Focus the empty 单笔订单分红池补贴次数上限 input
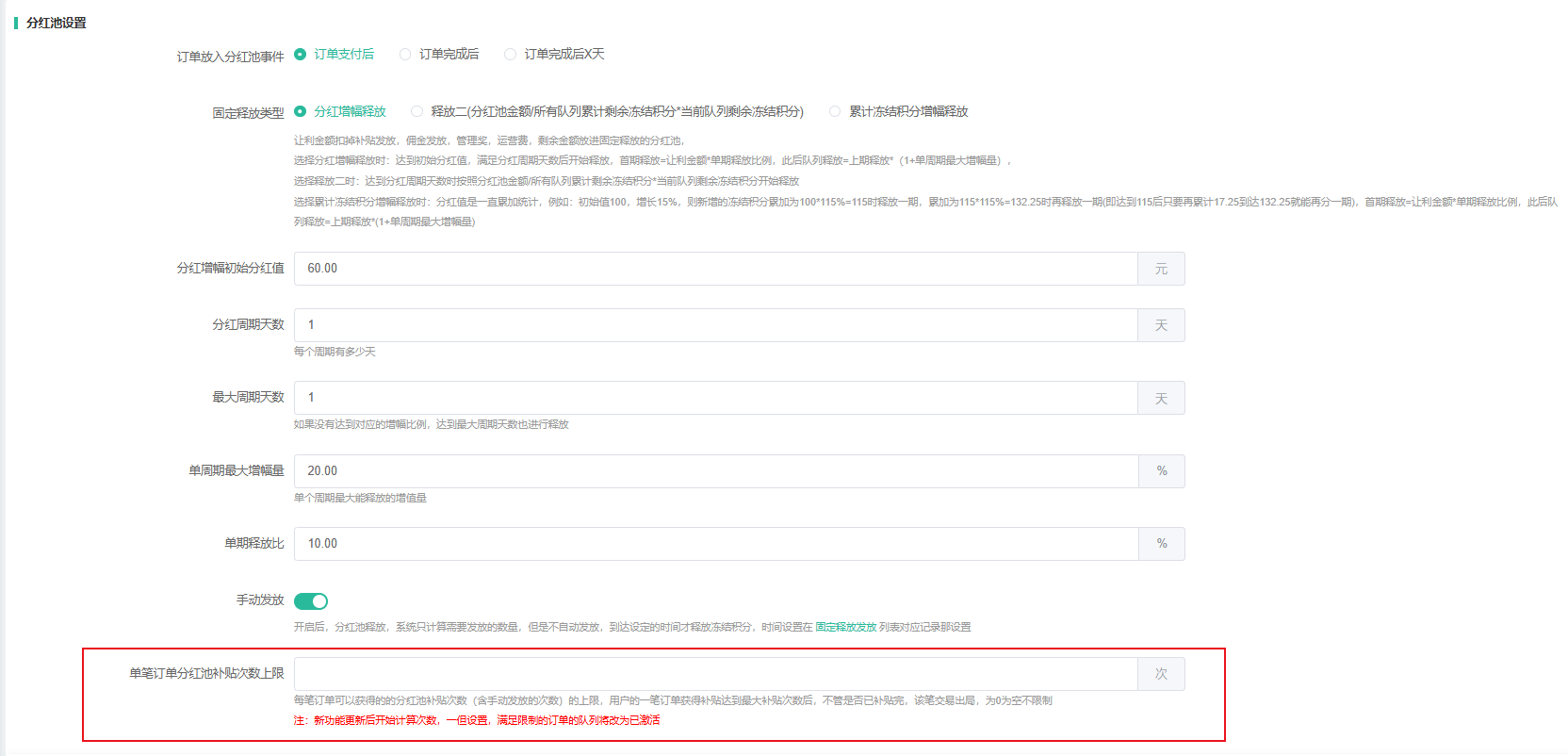Image resolution: width=1568 pixels, height=756 pixels. (x=716, y=674)
